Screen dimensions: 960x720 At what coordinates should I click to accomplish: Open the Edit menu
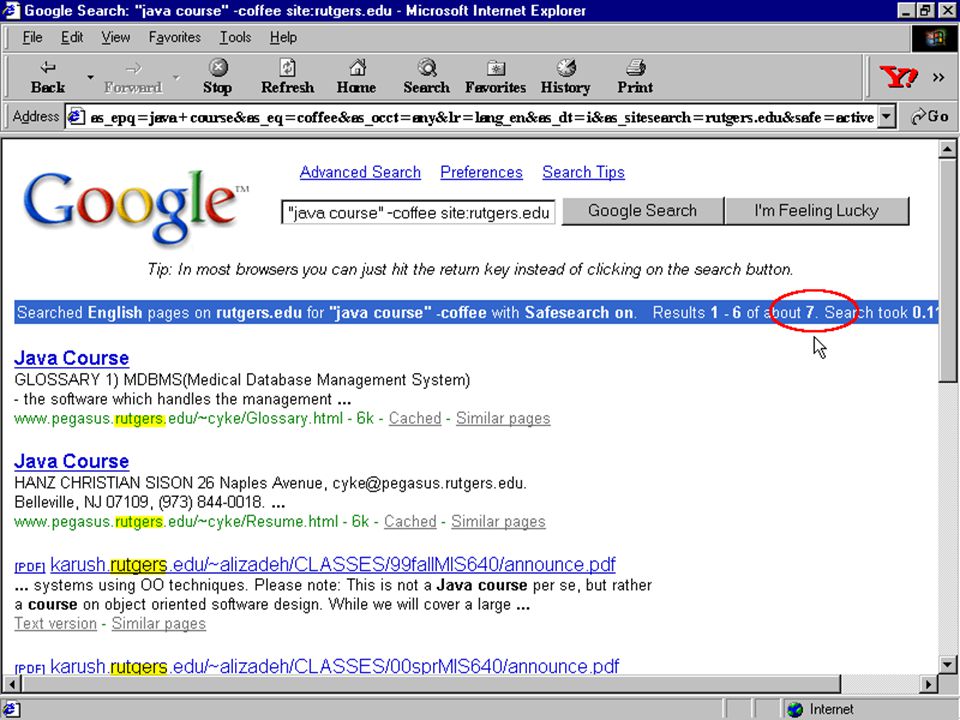(x=72, y=37)
